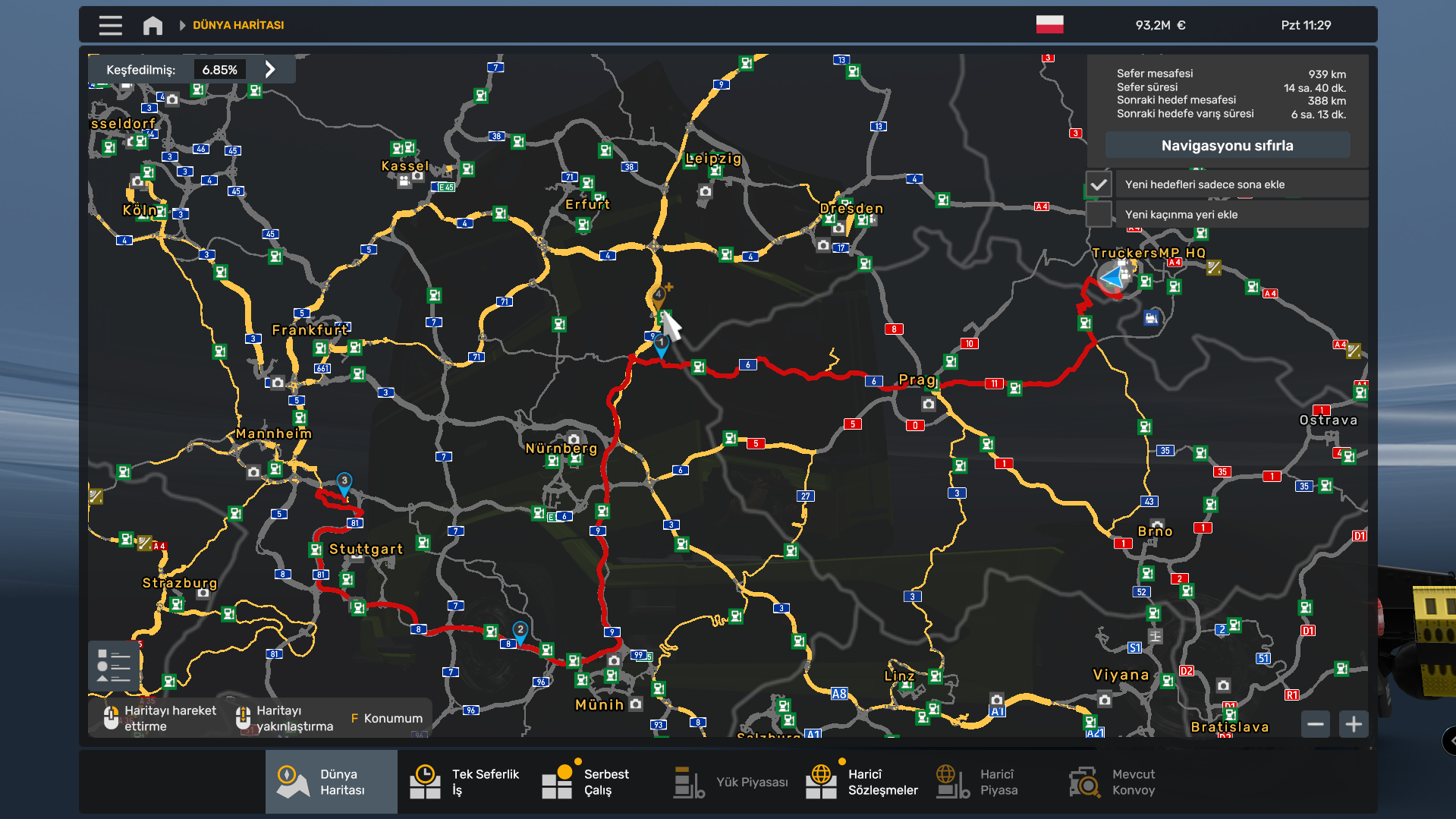The image size is (1456, 819).
Task: Click the Polish flag icon
Action: pyautogui.click(x=1049, y=24)
